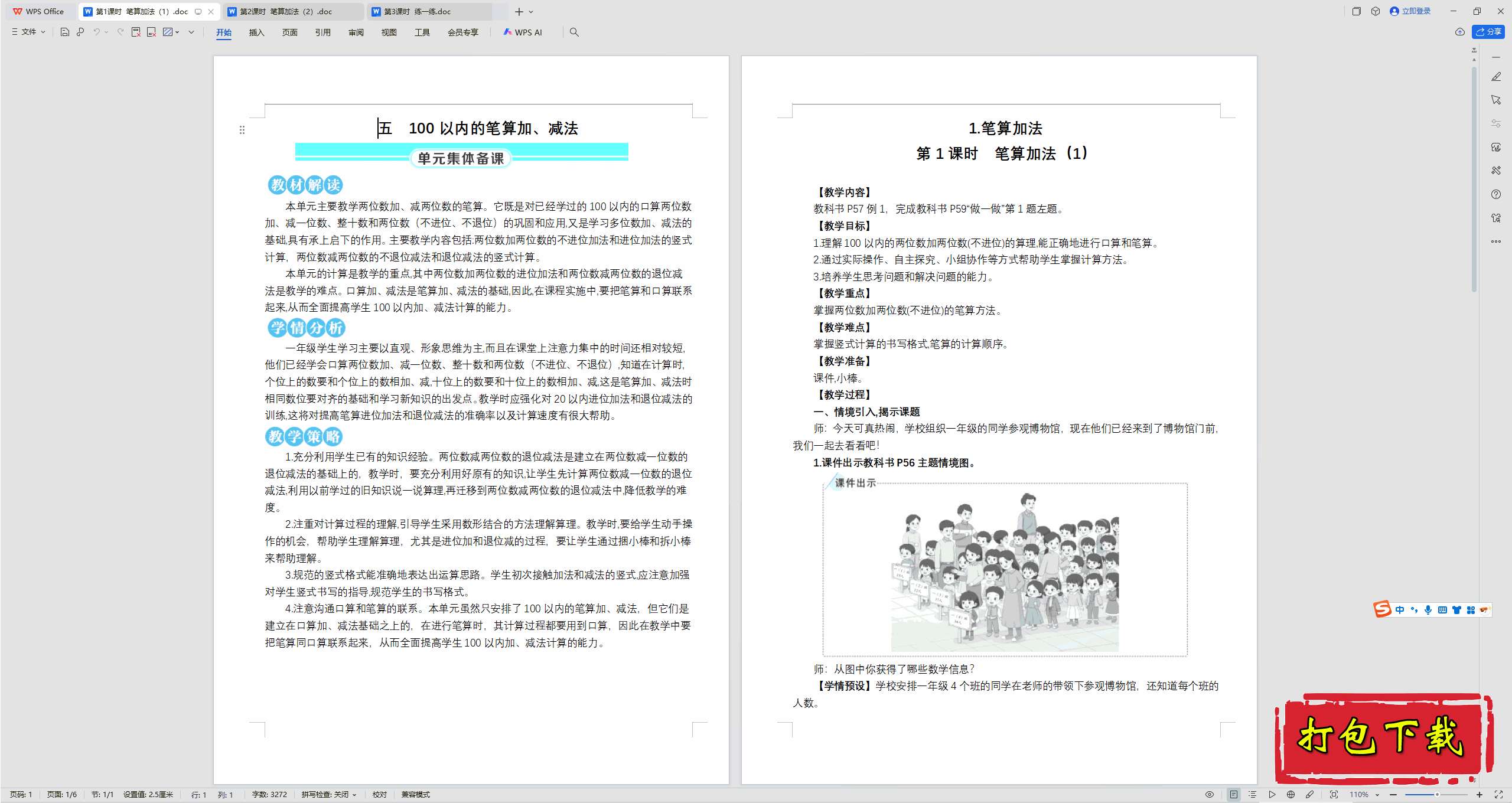Open the WPS Office home tab
The image size is (1512, 803).
(39, 11)
